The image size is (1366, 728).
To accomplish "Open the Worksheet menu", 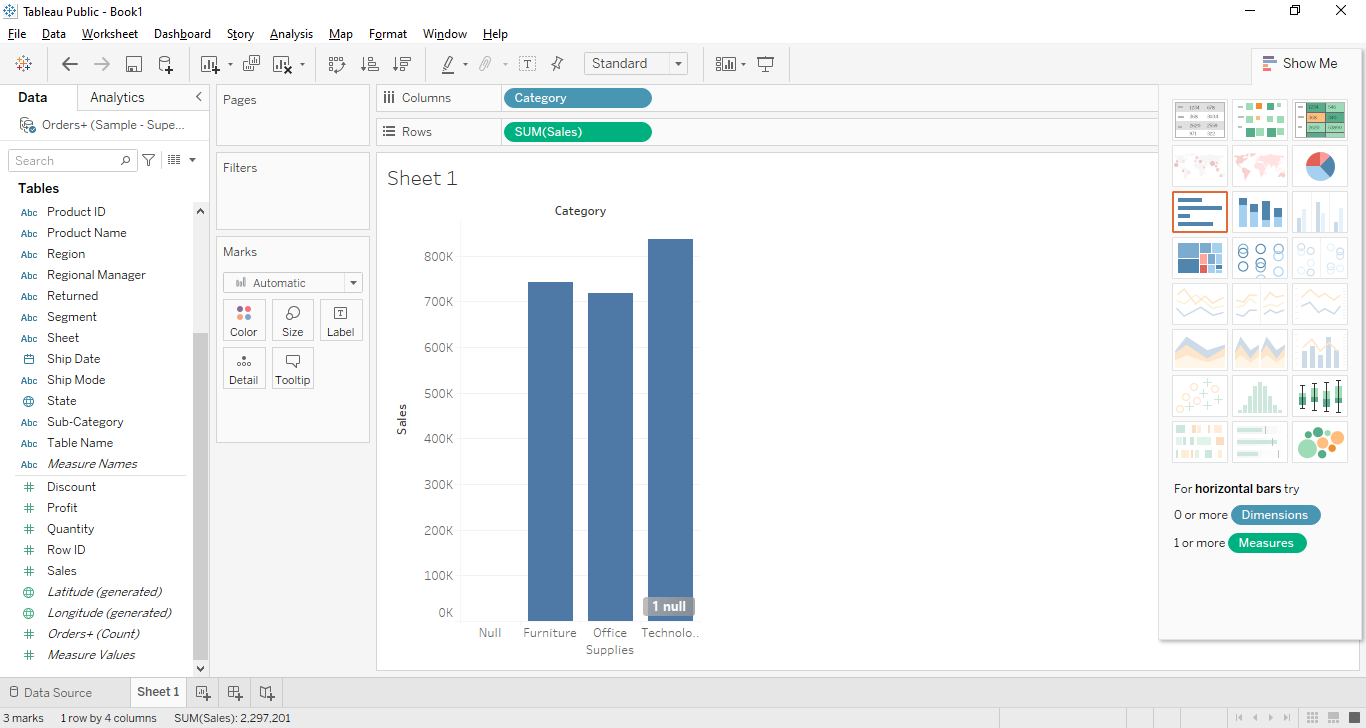I will (x=110, y=34).
